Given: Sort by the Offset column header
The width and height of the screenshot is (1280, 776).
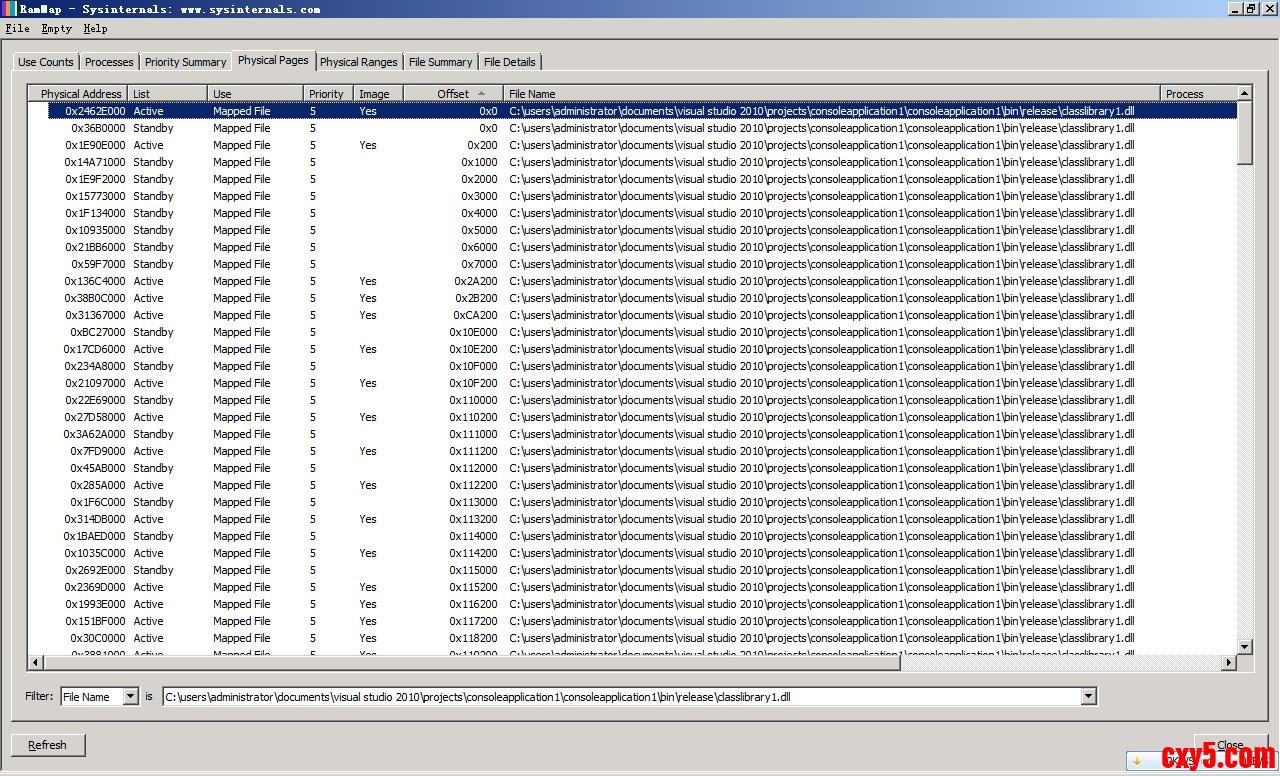Looking at the screenshot, I should (453, 94).
